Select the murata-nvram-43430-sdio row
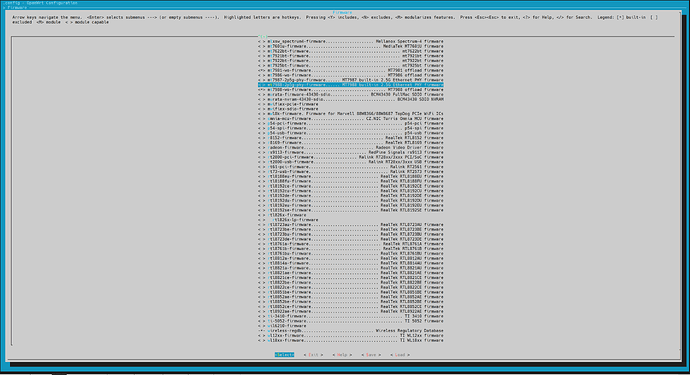 point(351,99)
